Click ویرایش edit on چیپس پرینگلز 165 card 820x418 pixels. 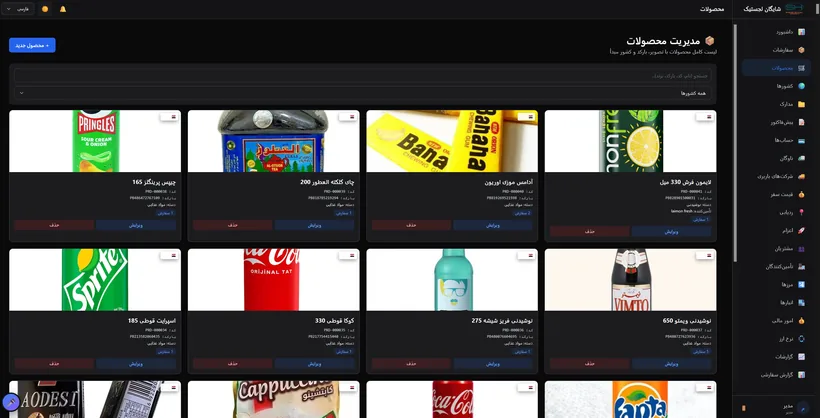click(135, 225)
